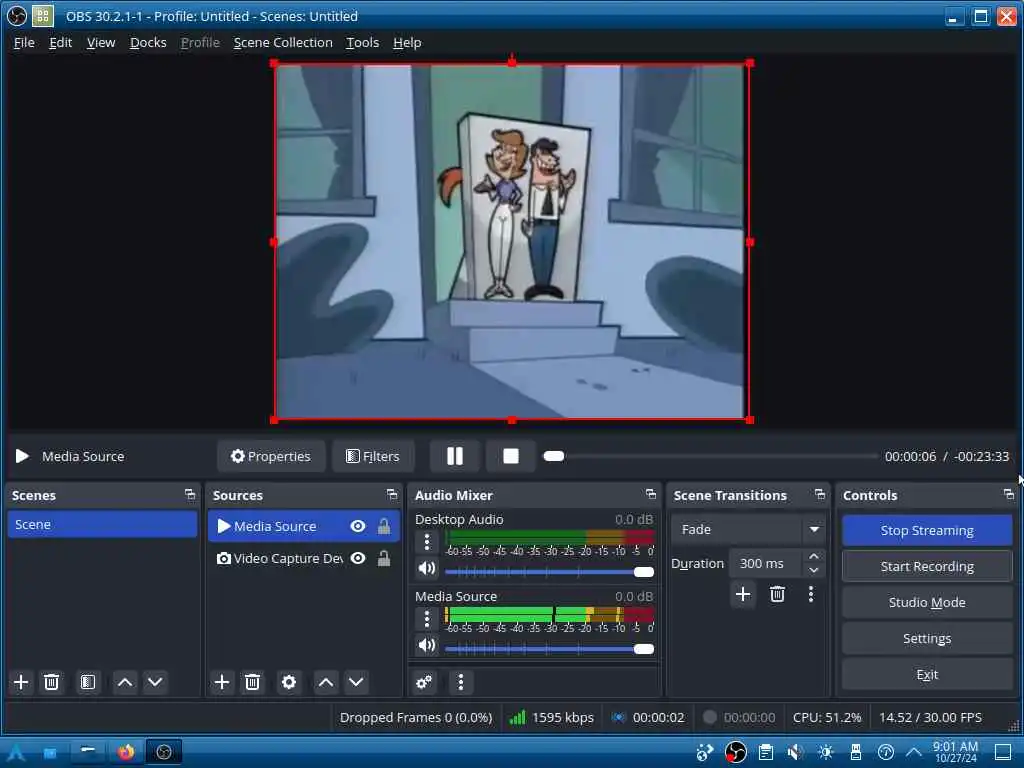The width and height of the screenshot is (1024, 768).
Task: Expand the Fade transition dropdown
Action: [x=814, y=529]
